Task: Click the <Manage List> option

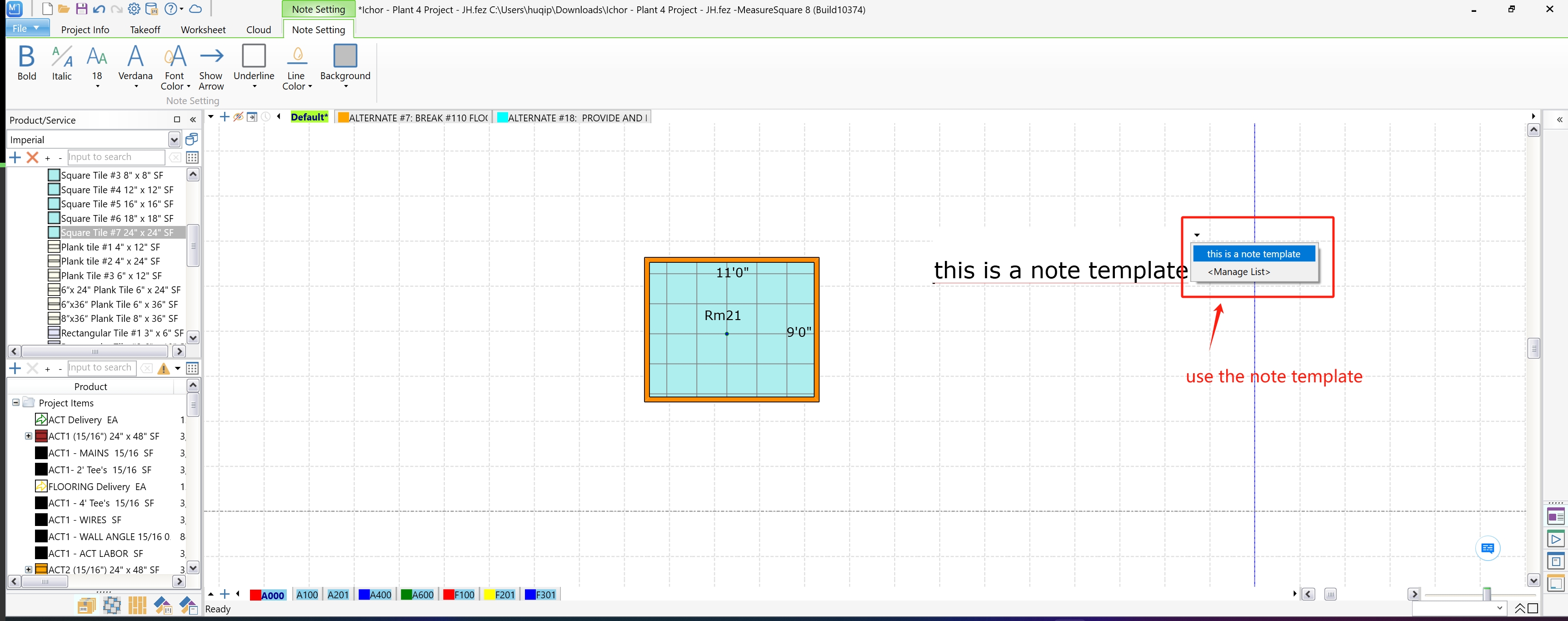Action: (1238, 271)
